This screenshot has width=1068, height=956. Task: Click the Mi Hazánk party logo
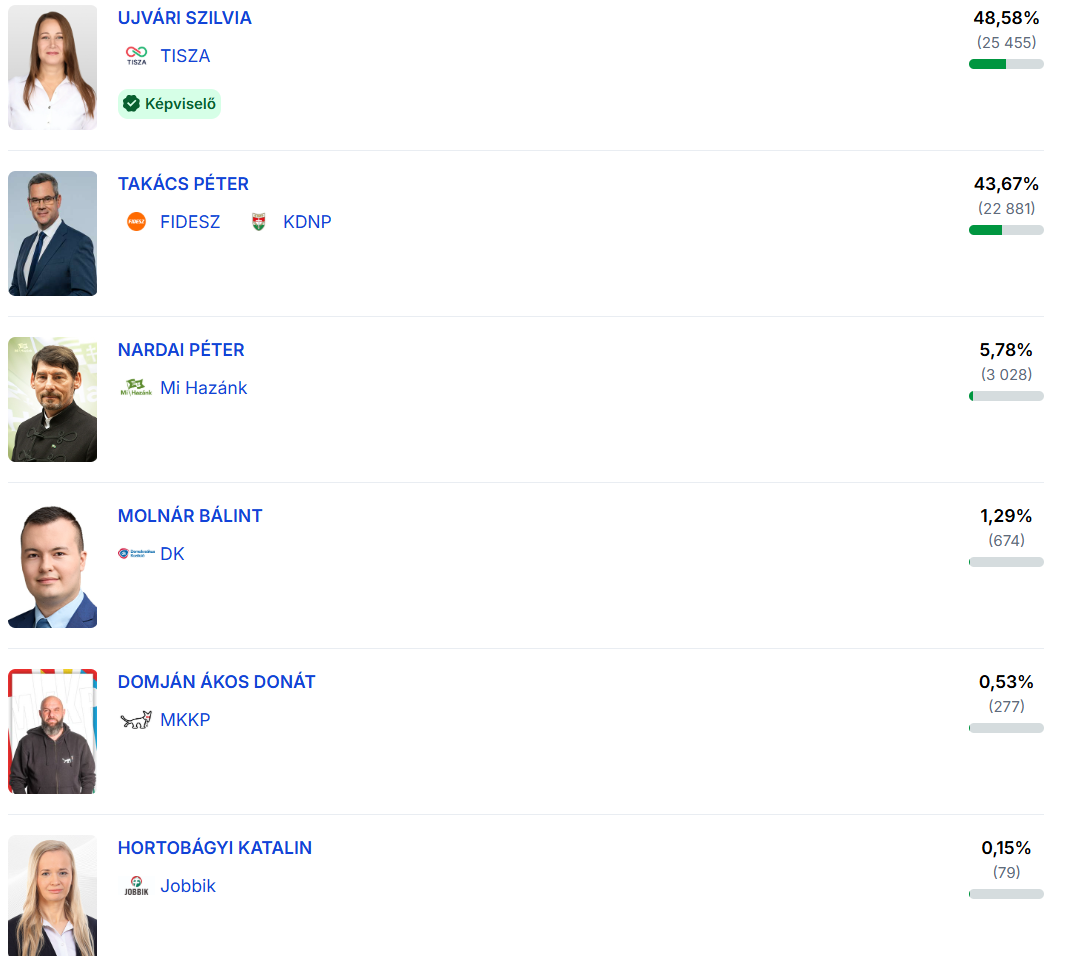(136, 388)
